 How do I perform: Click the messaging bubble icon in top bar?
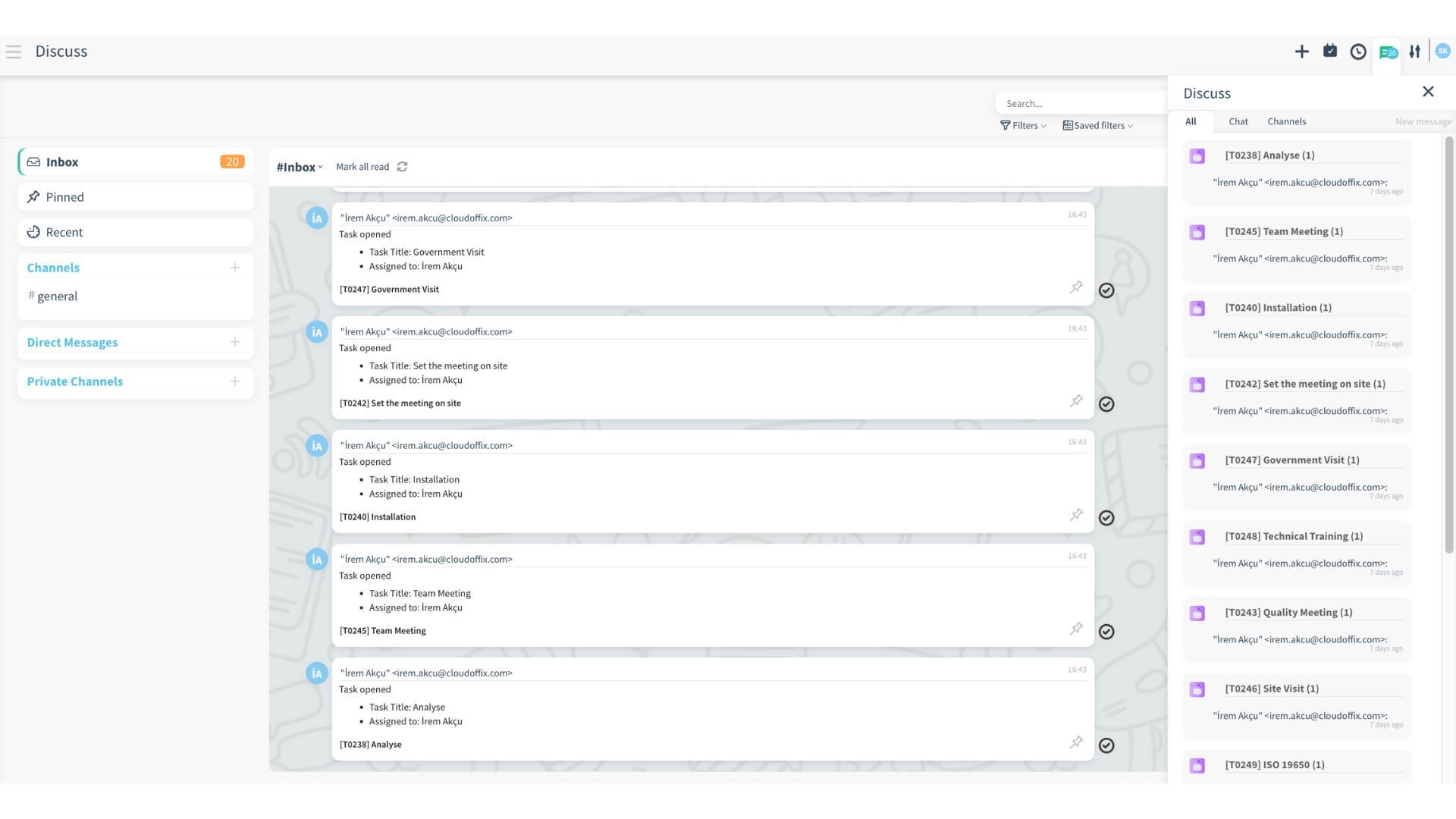(x=1388, y=52)
